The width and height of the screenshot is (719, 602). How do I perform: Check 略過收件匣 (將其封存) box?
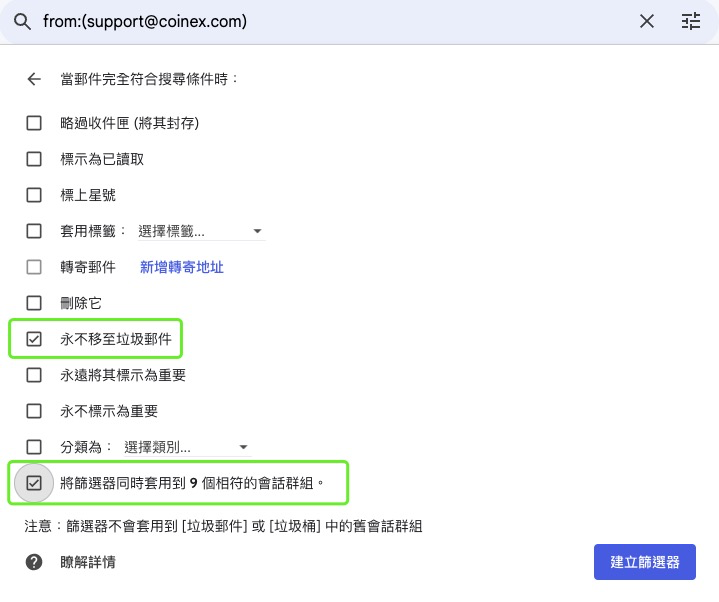[34, 123]
